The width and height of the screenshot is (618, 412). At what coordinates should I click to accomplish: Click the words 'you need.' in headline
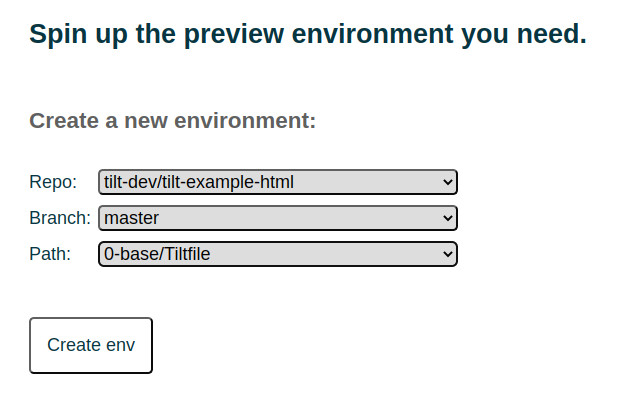coord(524,35)
